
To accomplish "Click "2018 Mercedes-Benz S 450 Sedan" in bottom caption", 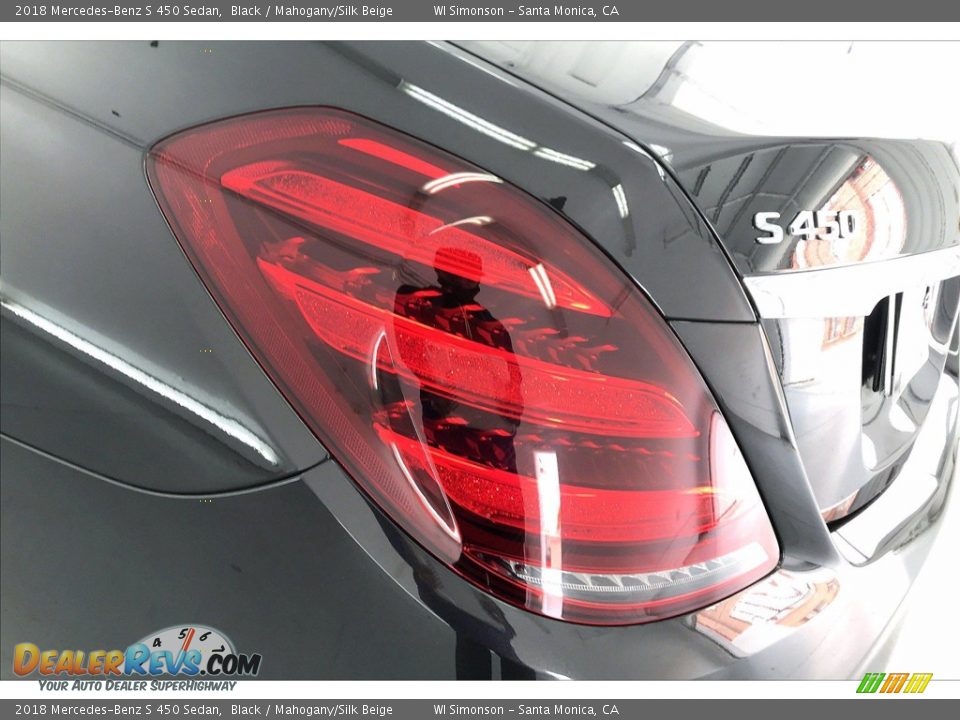I will [x=118, y=710].
